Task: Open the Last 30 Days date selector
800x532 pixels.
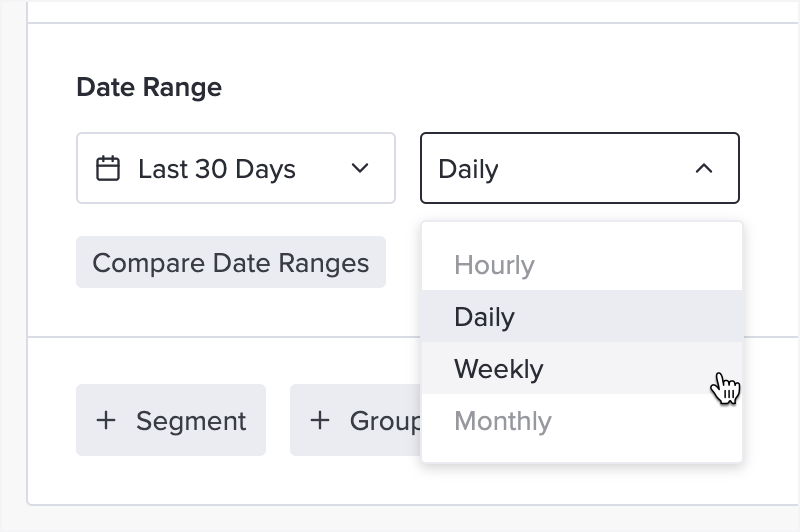Action: 236,168
